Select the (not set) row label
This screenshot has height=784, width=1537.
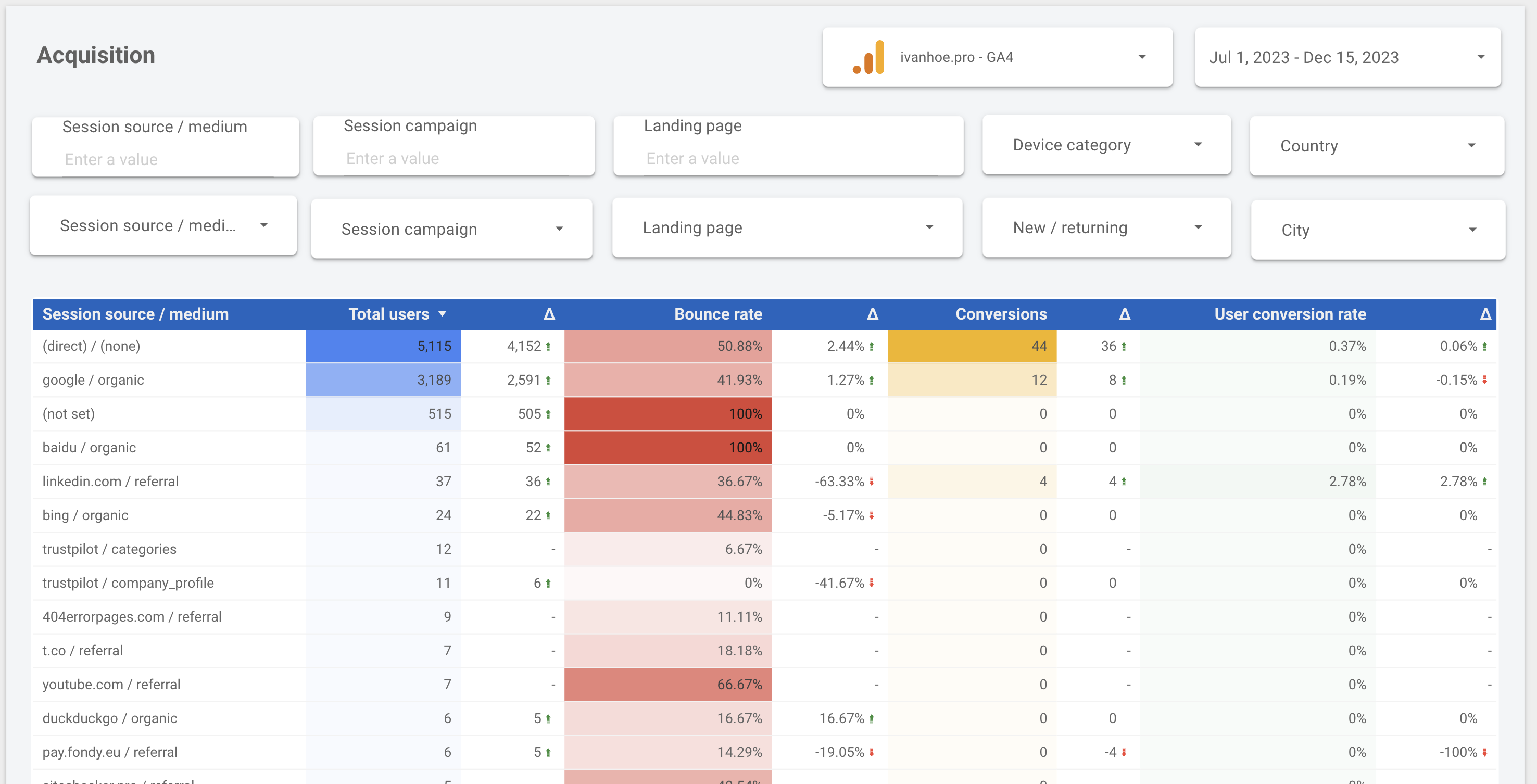[x=69, y=414]
